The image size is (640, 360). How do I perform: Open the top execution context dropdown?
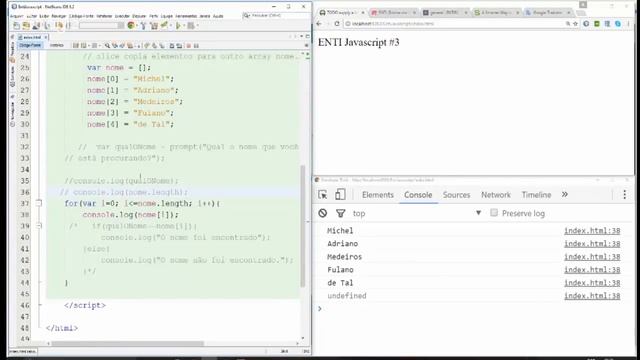click(417, 213)
